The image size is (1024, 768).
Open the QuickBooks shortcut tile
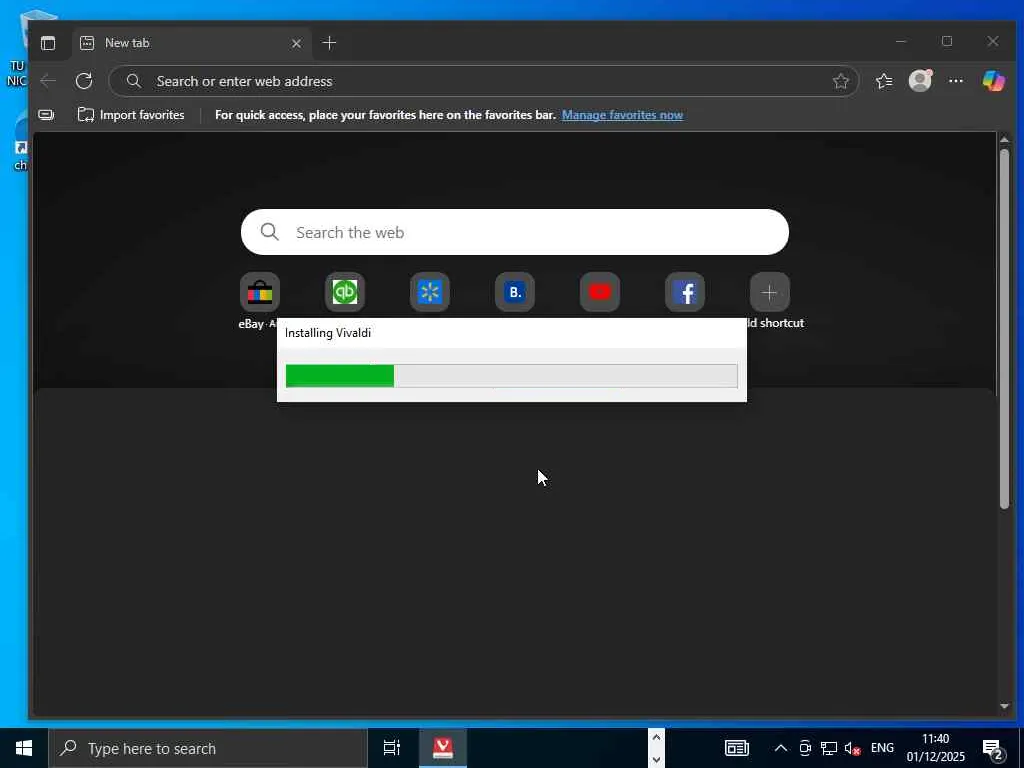[x=345, y=293]
